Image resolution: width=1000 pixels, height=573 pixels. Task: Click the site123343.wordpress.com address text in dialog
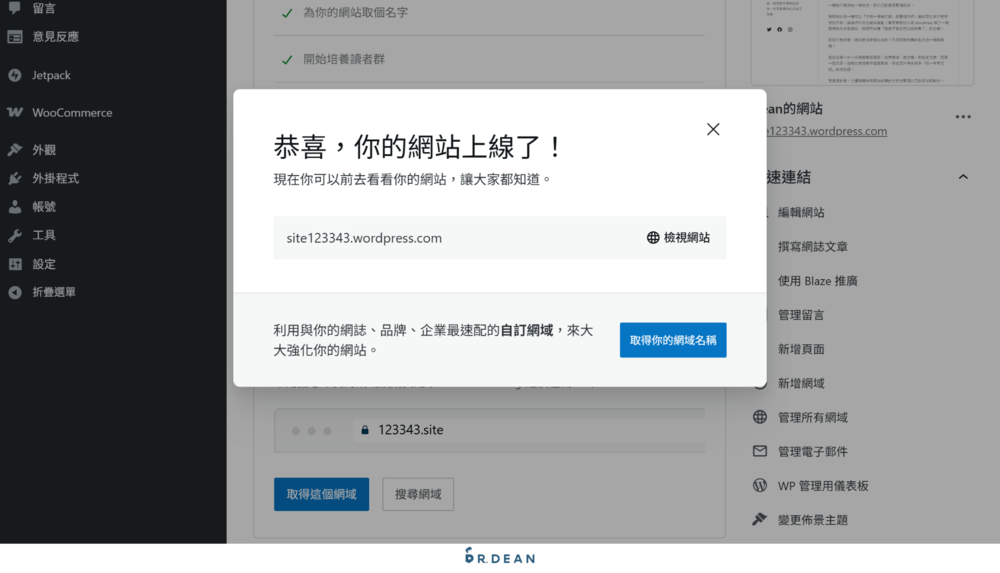click(x=364, y=238)
